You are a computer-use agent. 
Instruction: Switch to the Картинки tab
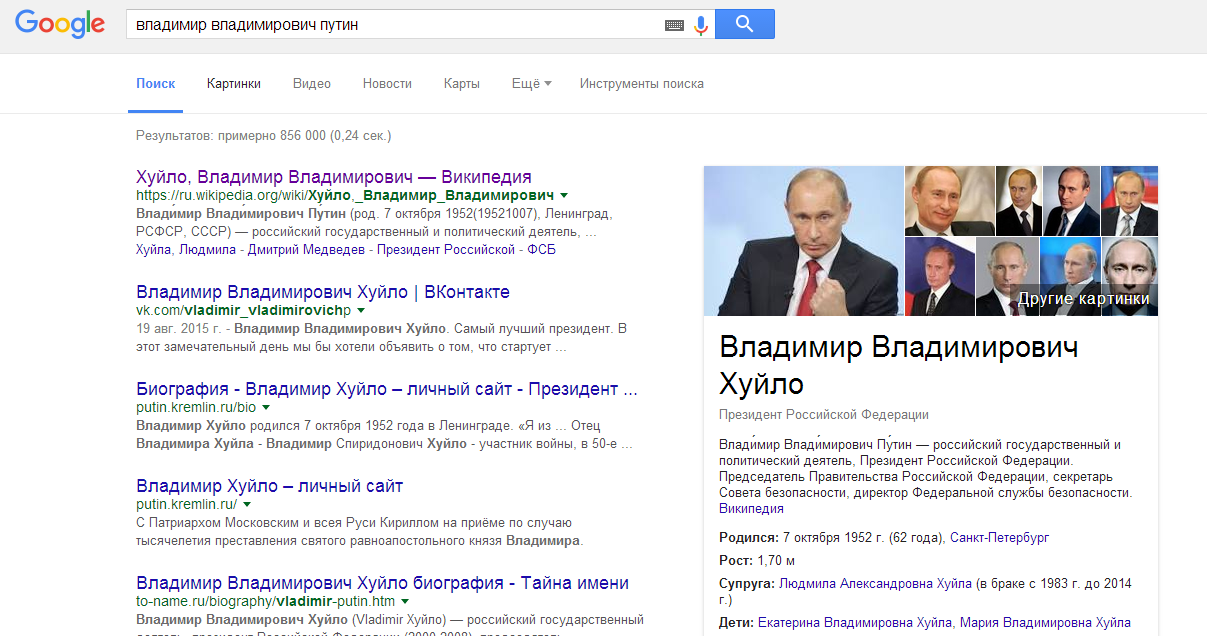click(234, 84)
